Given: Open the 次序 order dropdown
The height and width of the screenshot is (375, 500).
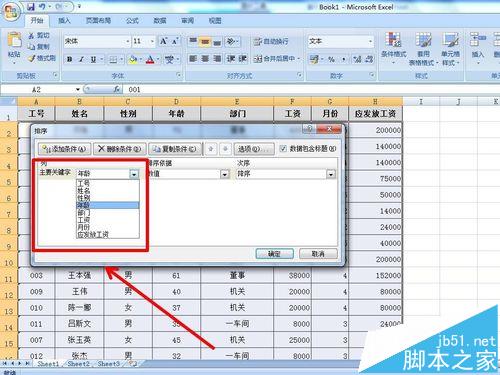Looking at the screenshot, I should pyautogui.click(x=331, y=174).
